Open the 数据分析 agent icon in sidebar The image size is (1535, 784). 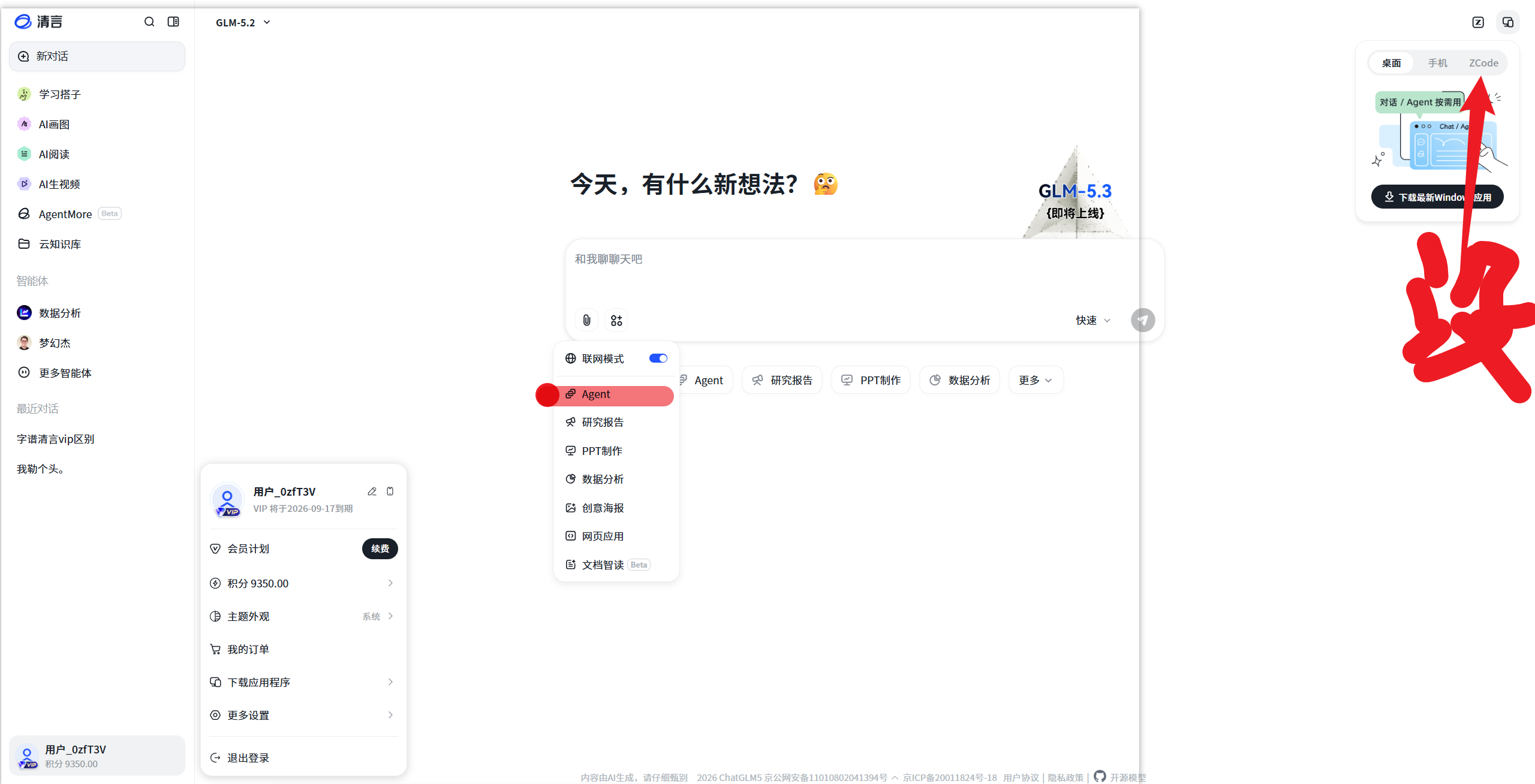(x=24, y=313)
